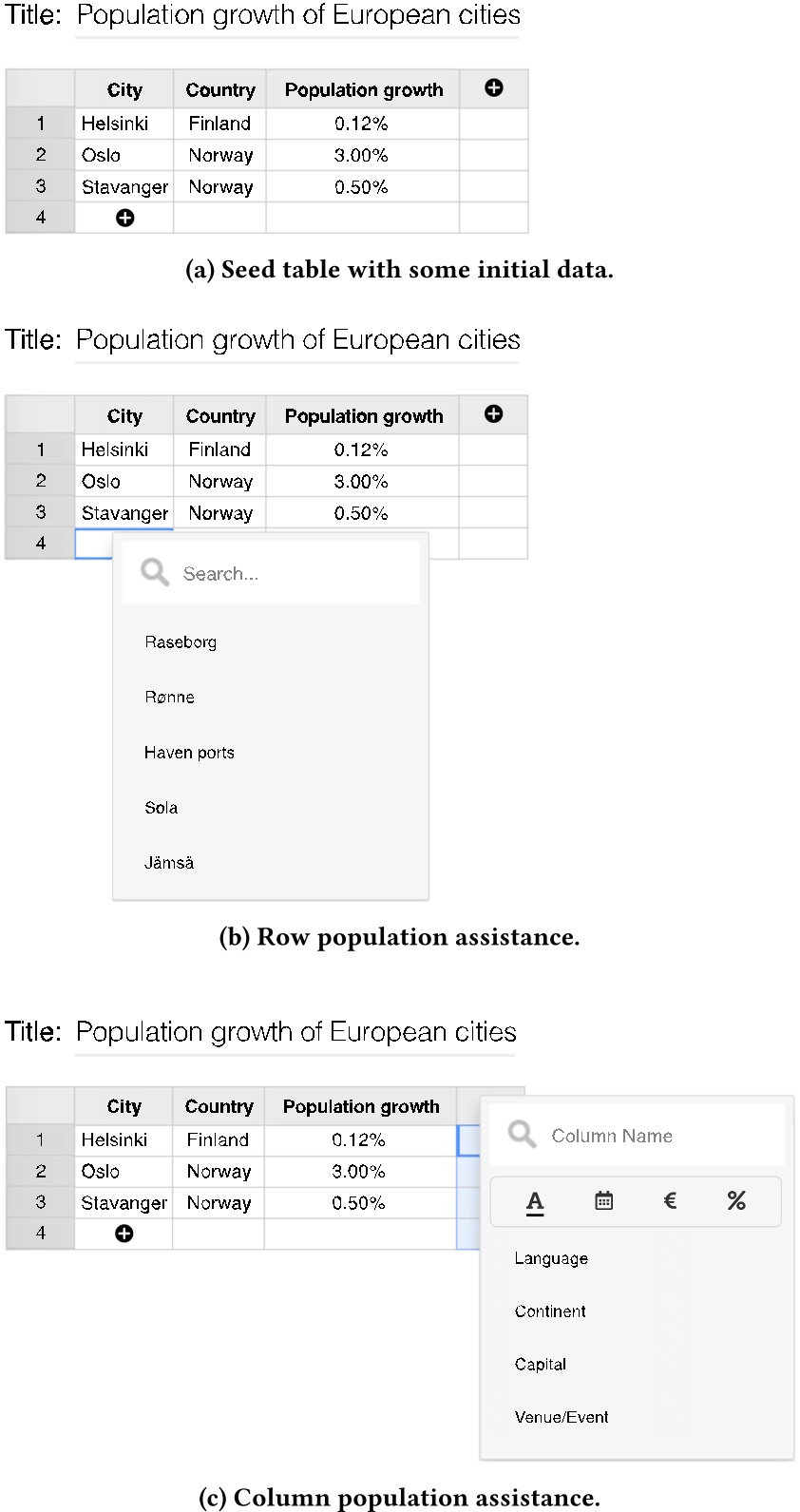This screenshot has height=1512, width=800.
Task: Pick Jämsä from the suggestion list
Action: tap(168, 863)
